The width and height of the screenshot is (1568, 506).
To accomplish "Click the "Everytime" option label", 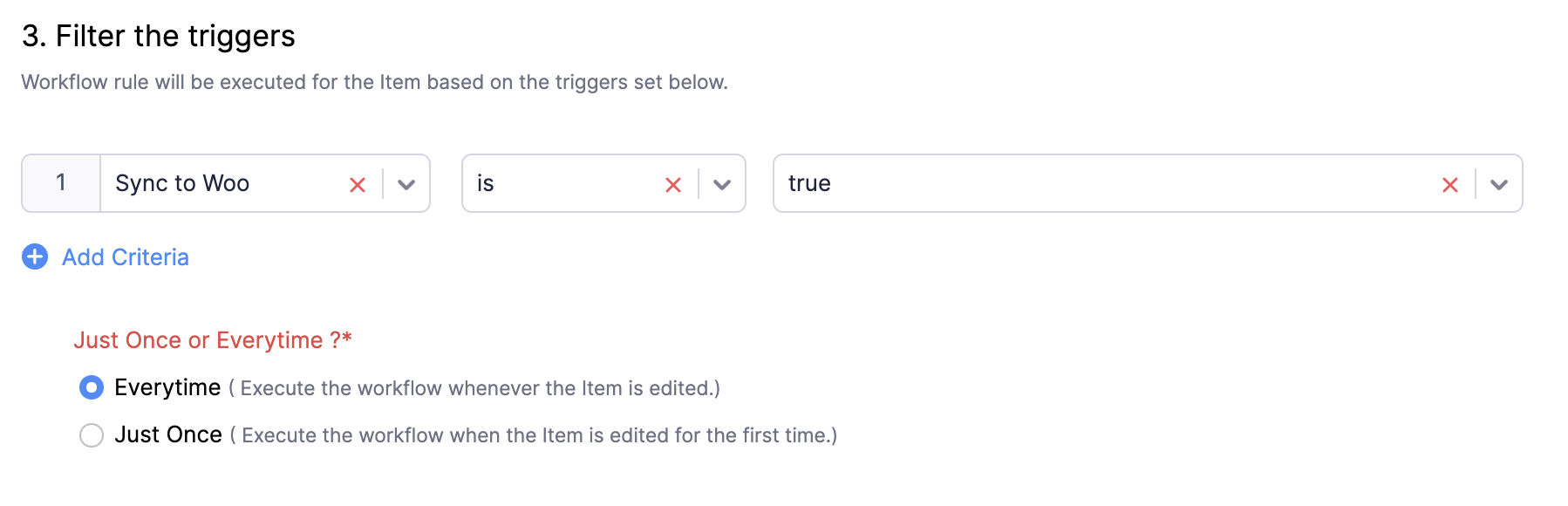I will tap(167, 387).
